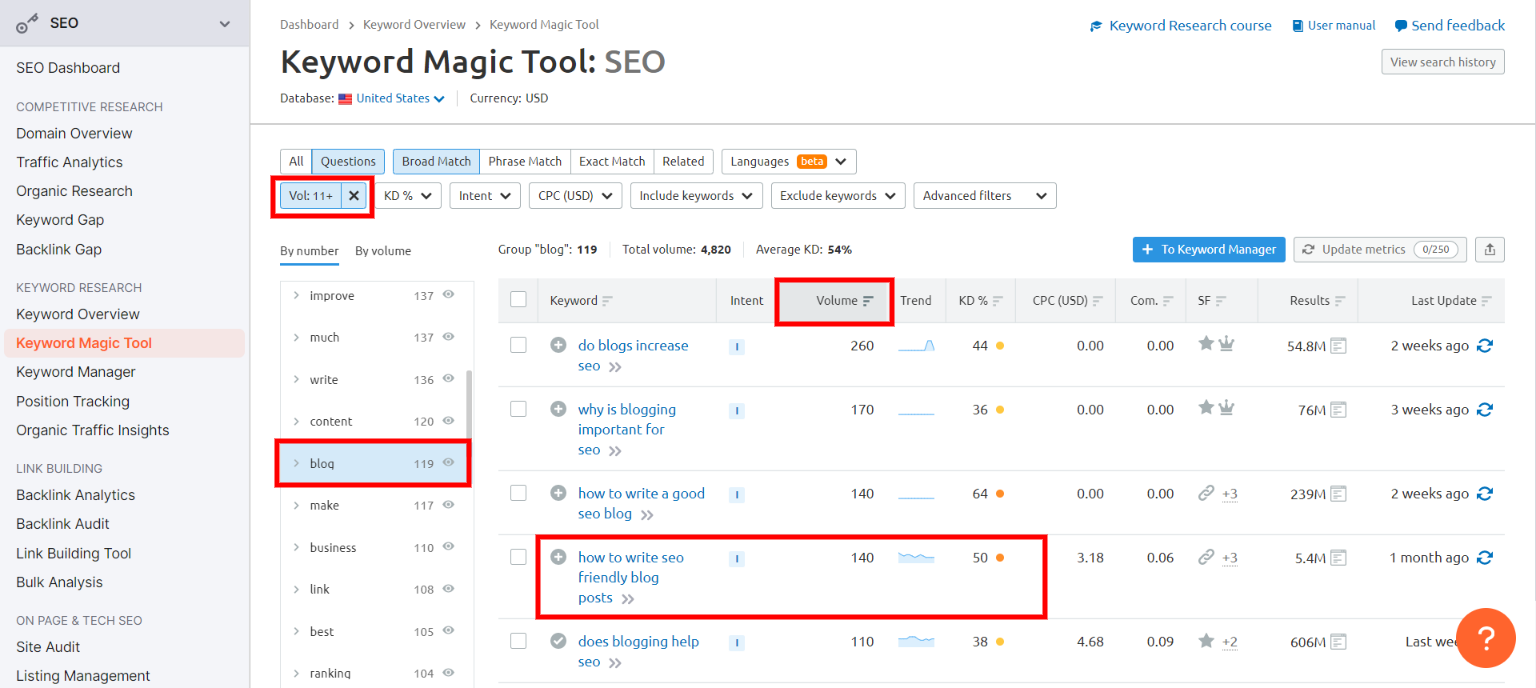Viewport: 1536px width, 688px height.
Task: Check the box for 'do blogs increase seo'
Action: tap(518, 345)
